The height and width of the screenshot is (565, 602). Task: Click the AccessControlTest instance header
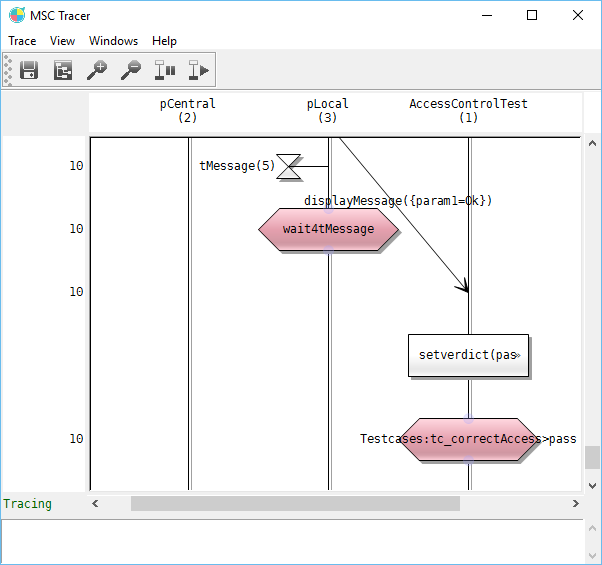click(x=468, y=110)
